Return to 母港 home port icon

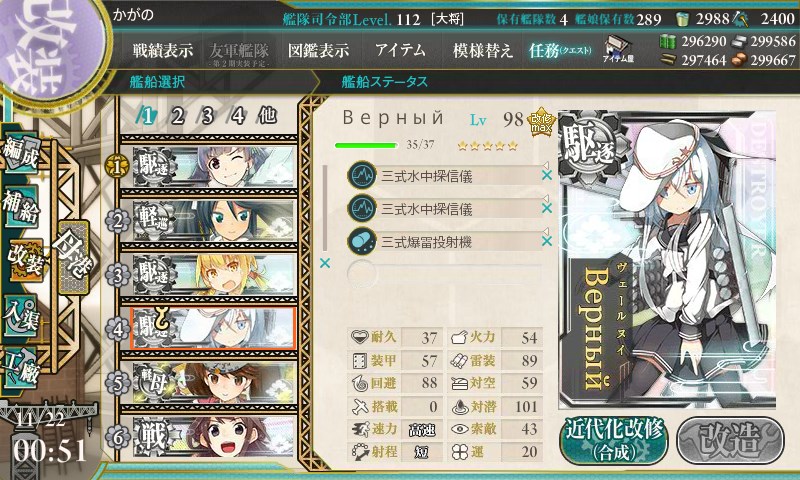pyautogui.click(x=74, y=258)
